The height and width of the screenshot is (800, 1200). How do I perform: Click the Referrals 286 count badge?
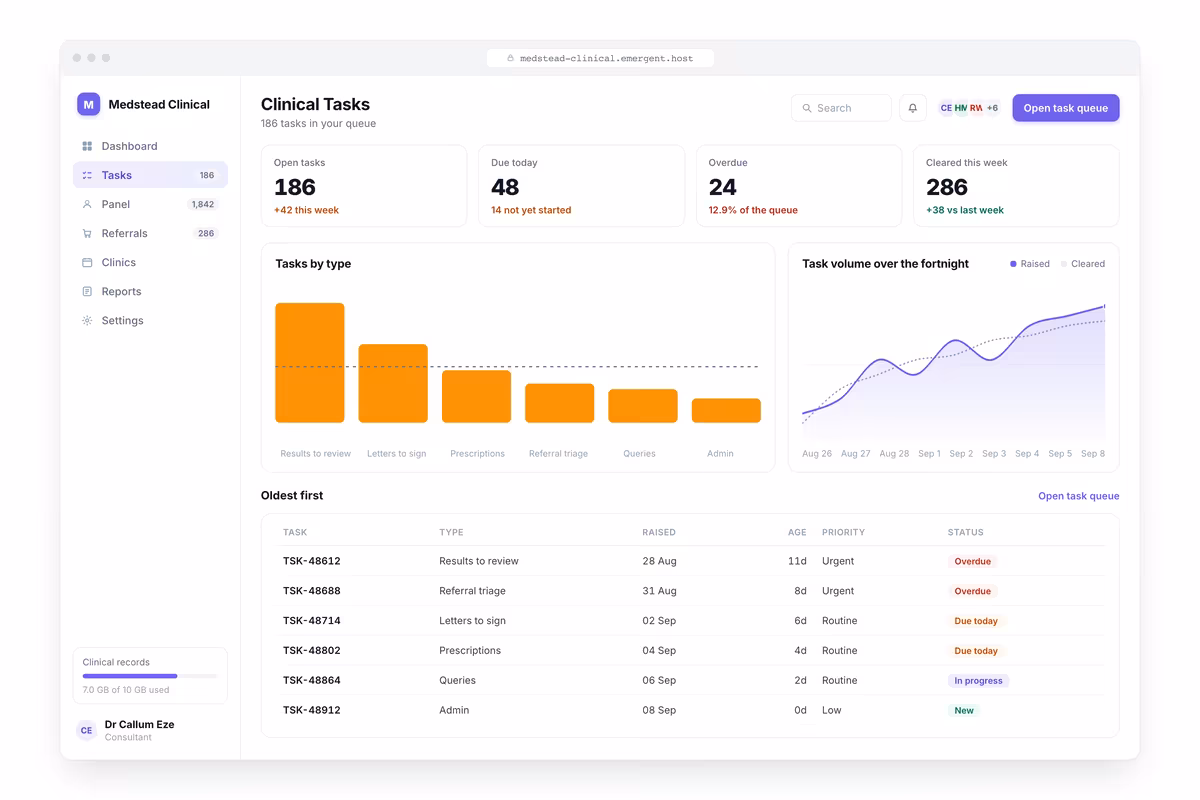pyautogui.click(x=206, y=233)
